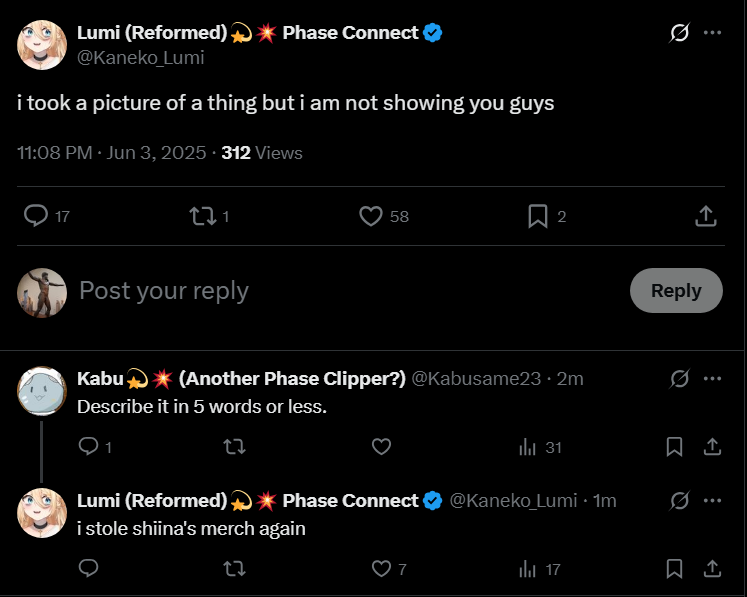Open Lumi's profile avatar in the main post
747x597 pixels.
point(42,45)
